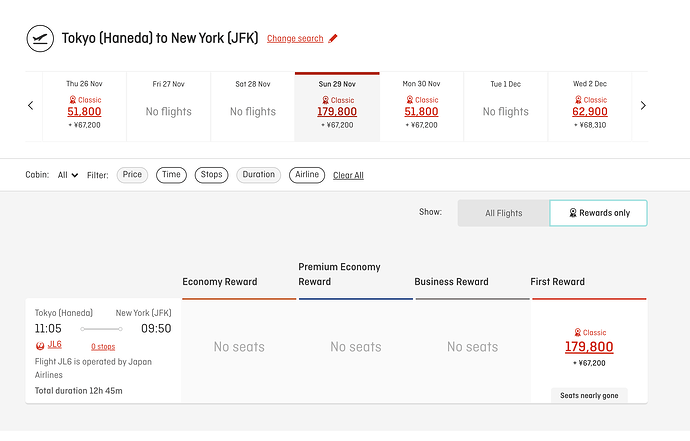
Task: Click 51,800 points price on Thu 26 Nov
Action: [84, 112]
